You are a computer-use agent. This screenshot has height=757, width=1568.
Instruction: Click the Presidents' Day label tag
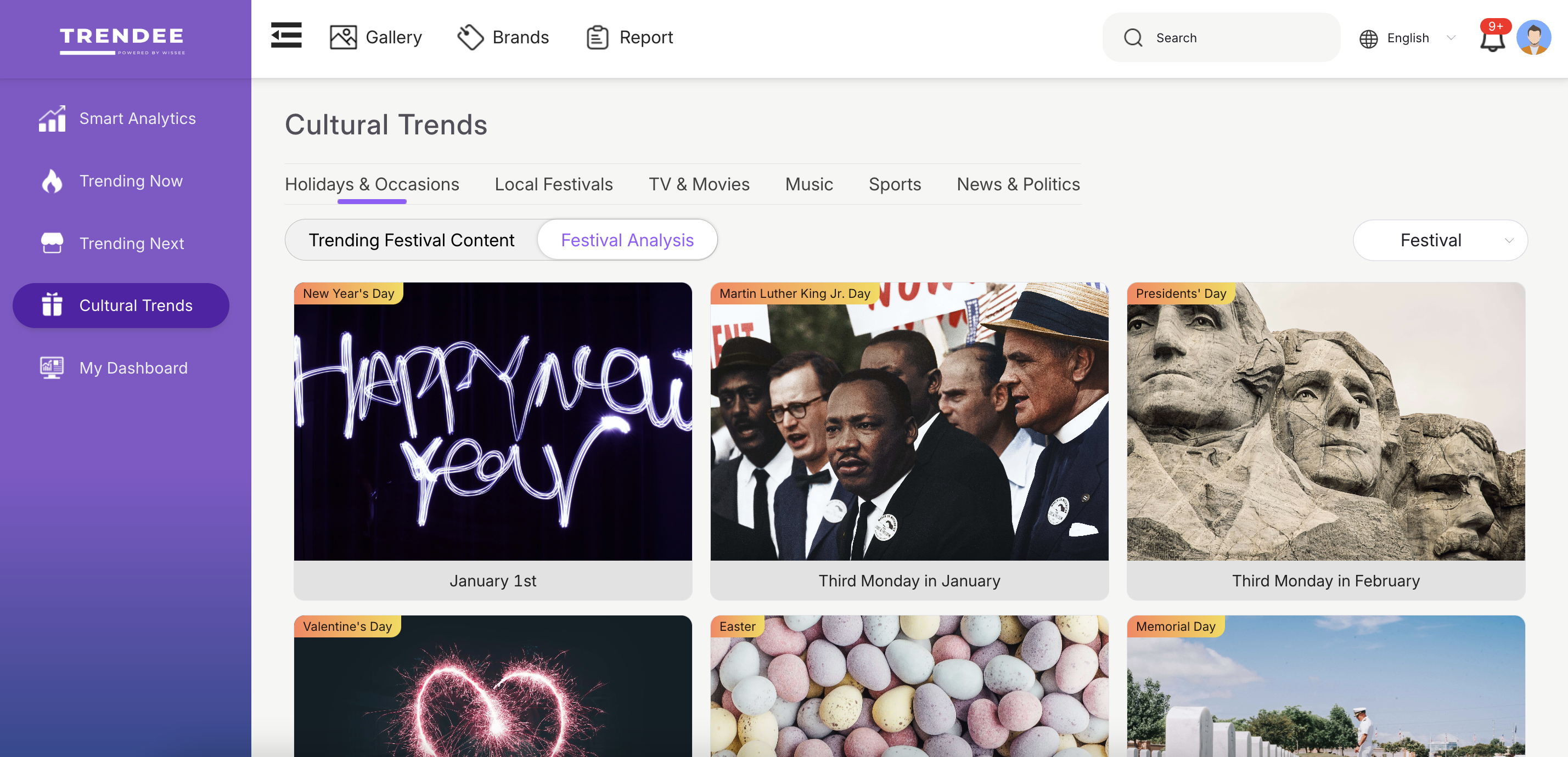click(1181, 293)
